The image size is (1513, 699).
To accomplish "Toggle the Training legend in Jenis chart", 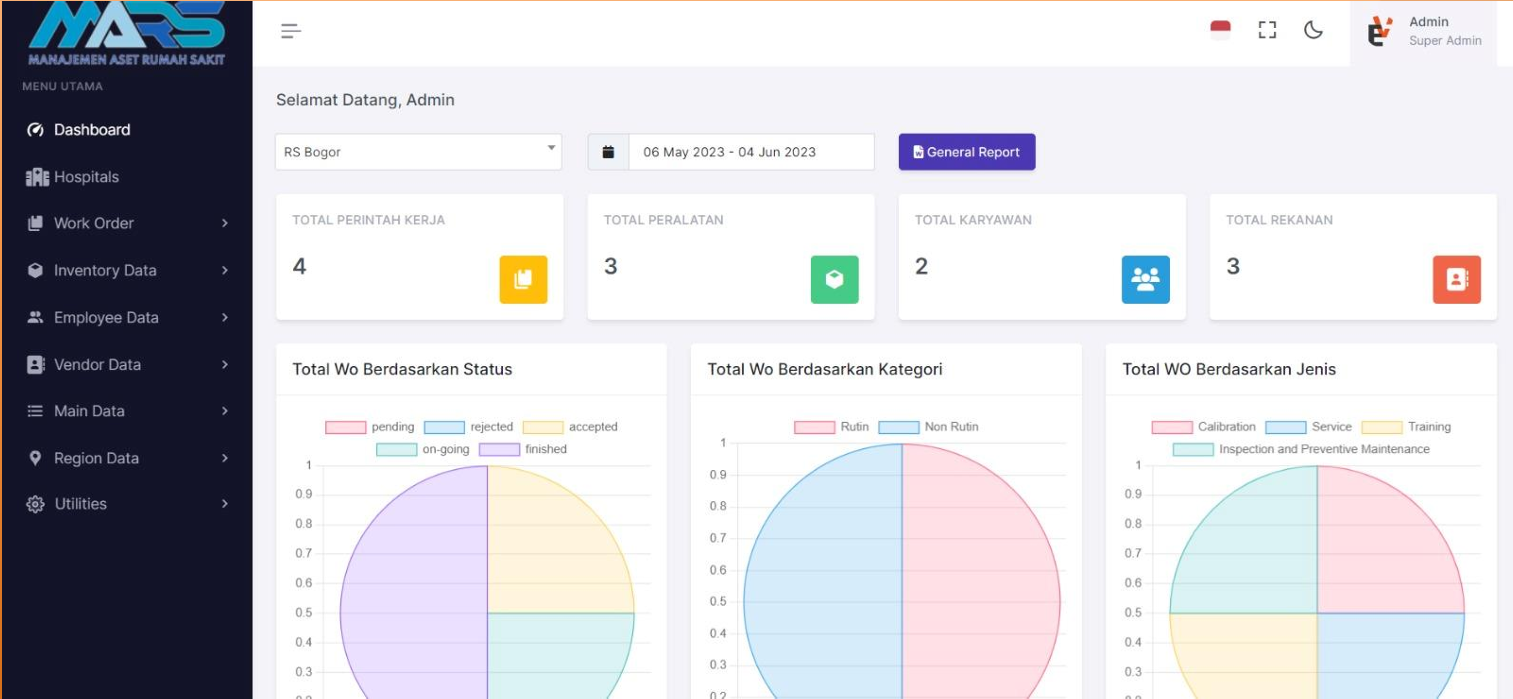I will click(1407, 427).
